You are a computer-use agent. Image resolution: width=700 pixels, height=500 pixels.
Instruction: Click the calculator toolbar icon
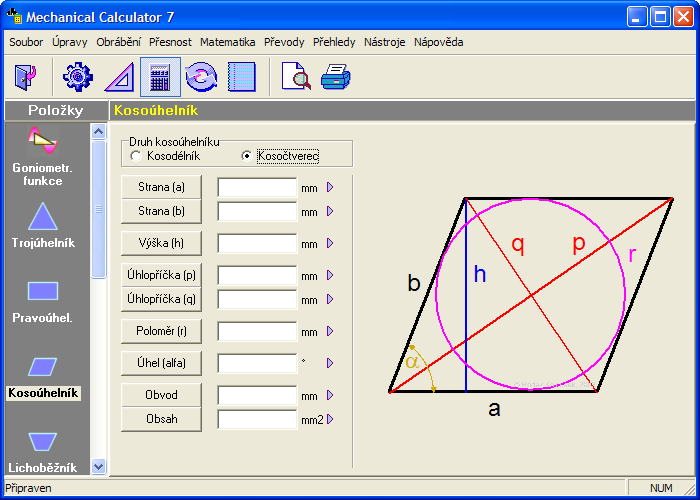[160, 77]
